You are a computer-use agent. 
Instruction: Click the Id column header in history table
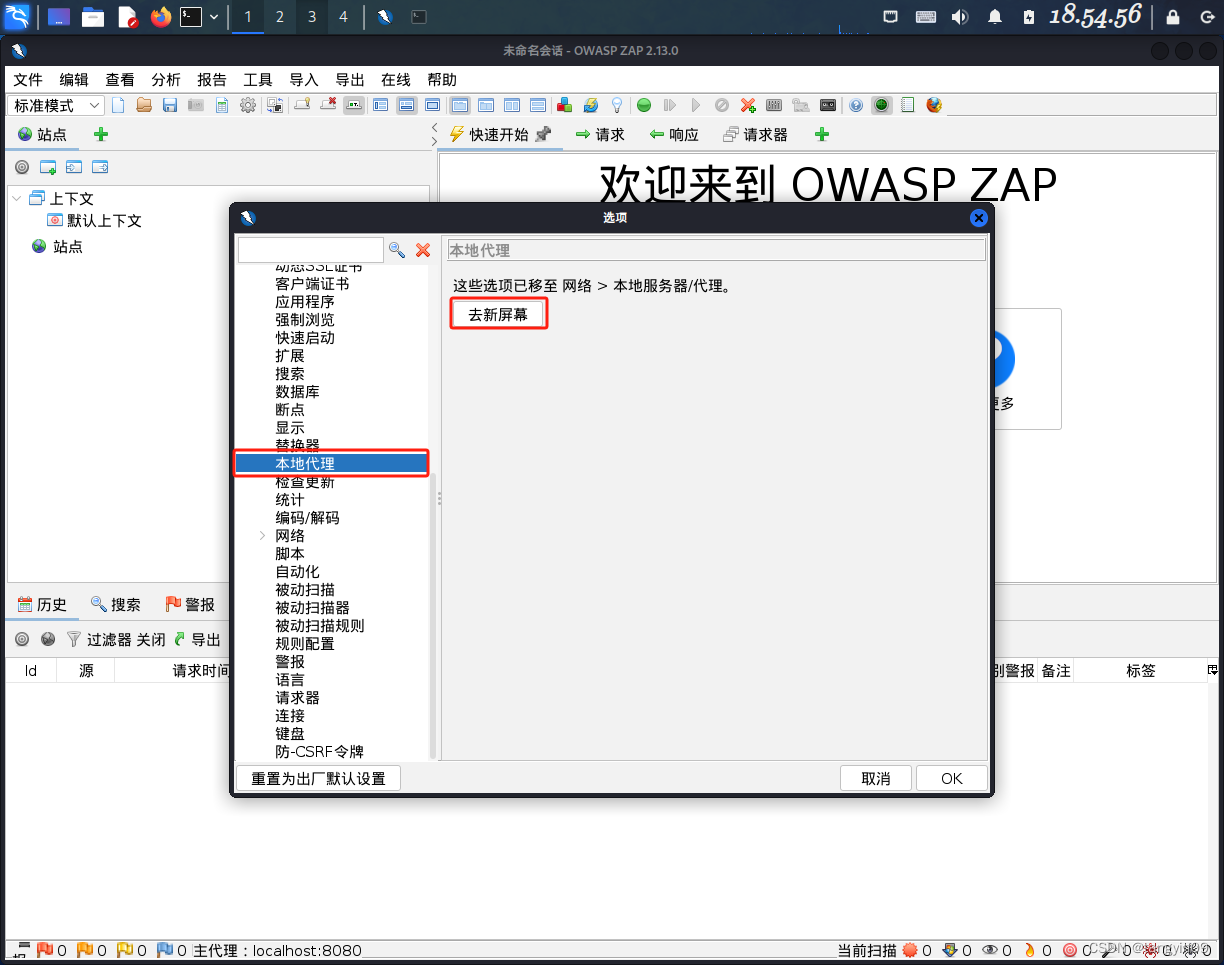(x=31, y=671)
